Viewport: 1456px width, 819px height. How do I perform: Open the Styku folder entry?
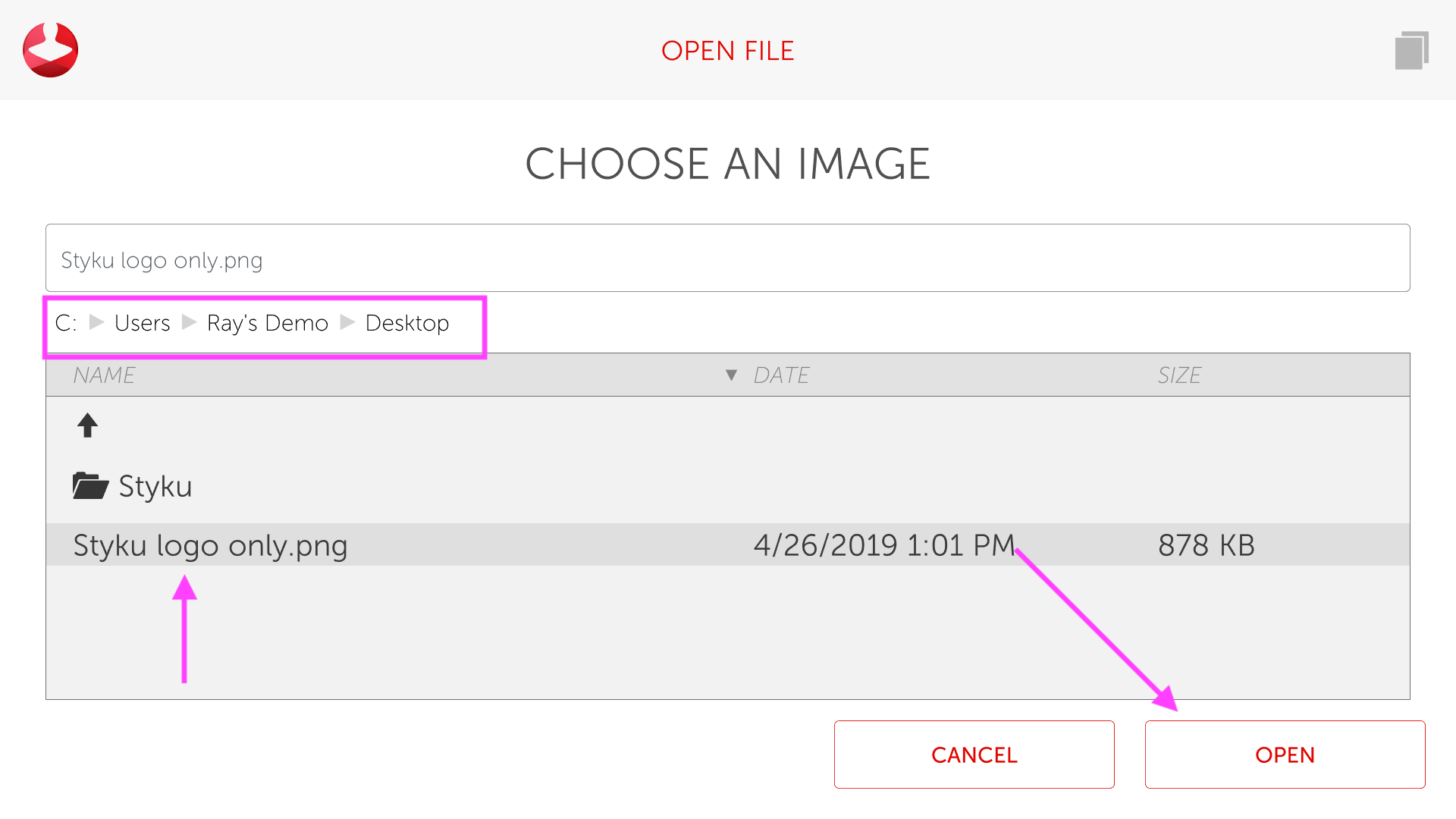click(155, 486)
